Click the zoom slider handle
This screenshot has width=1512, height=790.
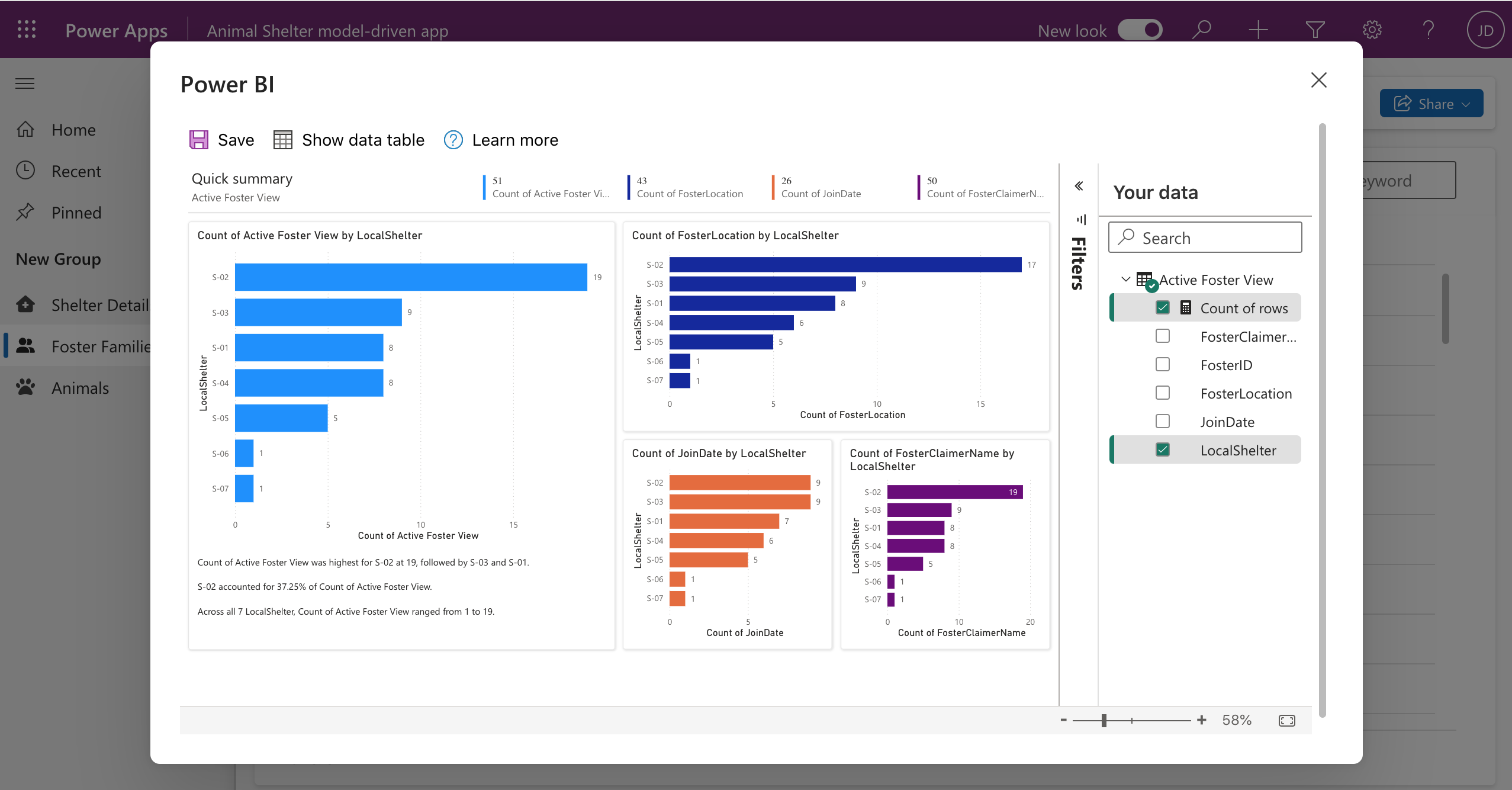pos(1104,720)
